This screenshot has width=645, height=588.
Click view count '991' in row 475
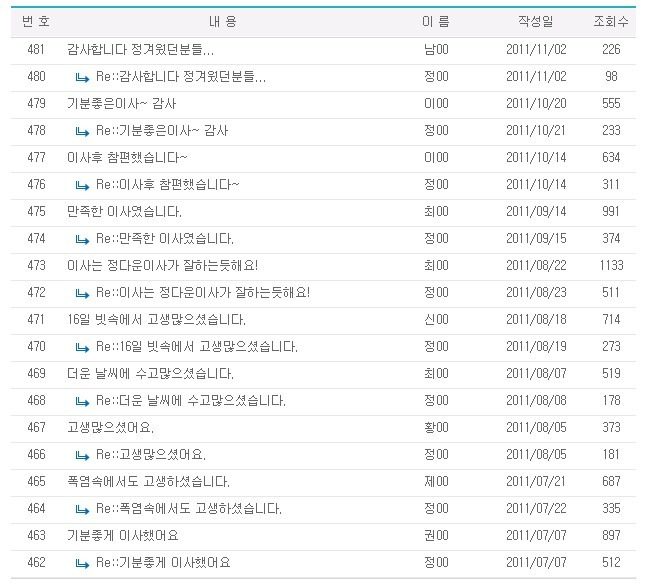[x=611, y=211]
